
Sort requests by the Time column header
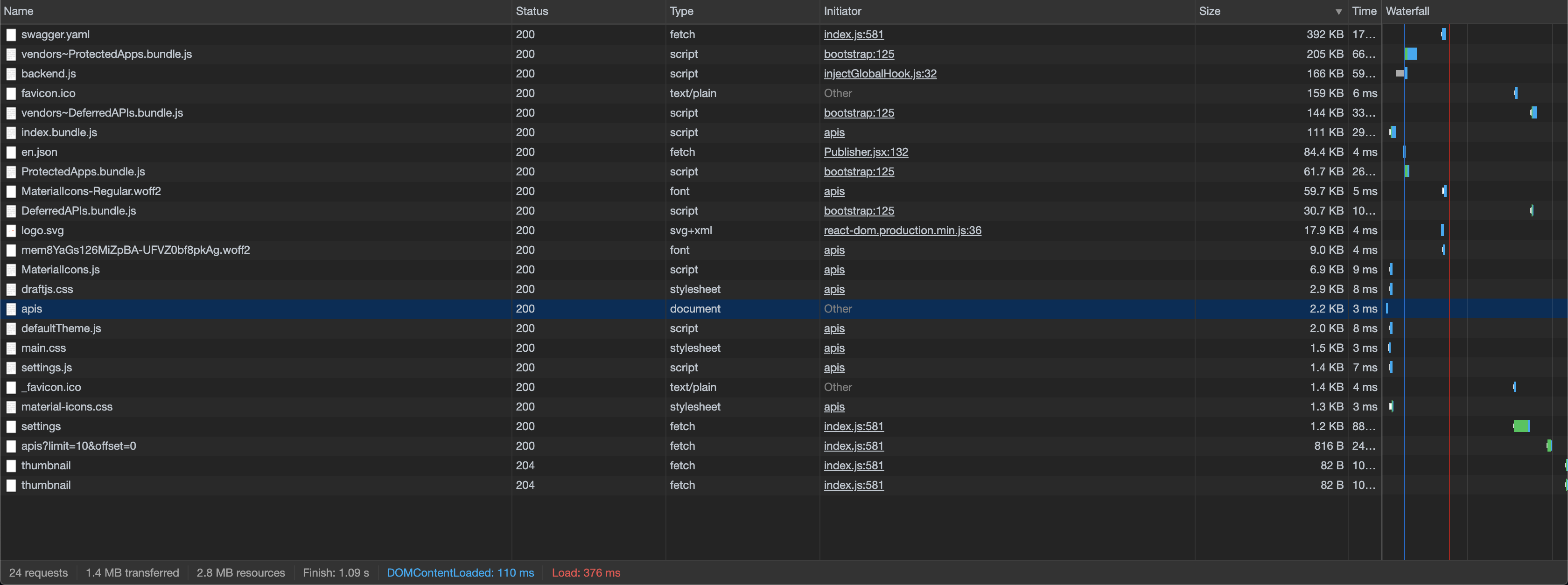tap(1364, 11)
